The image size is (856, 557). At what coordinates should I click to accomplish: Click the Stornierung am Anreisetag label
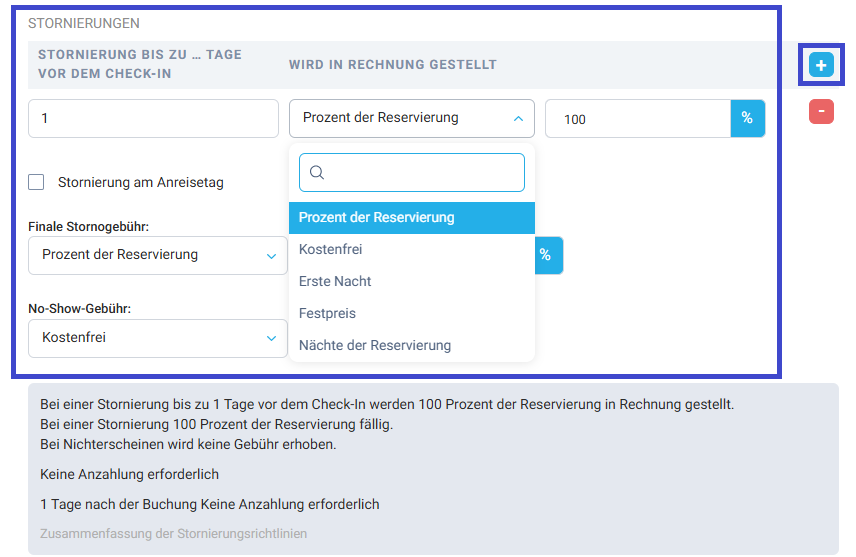pyautogui.click(x=141, y=182)
